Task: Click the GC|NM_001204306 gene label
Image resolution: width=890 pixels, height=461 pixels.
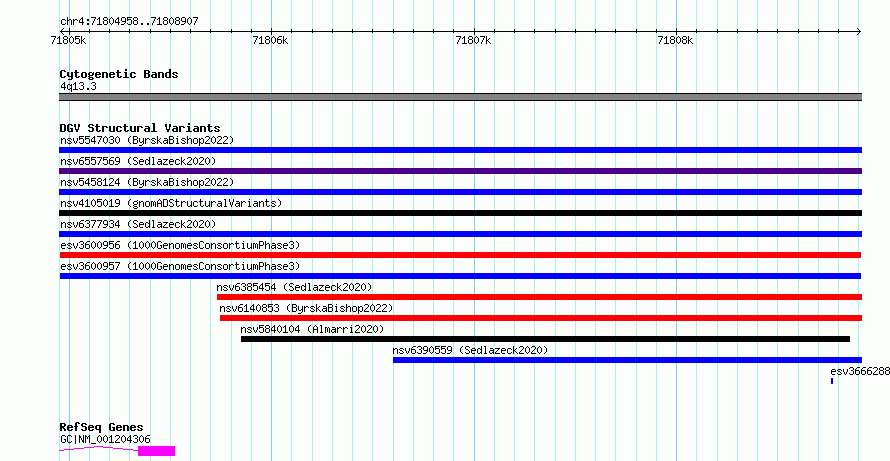Action: point(105,439)
